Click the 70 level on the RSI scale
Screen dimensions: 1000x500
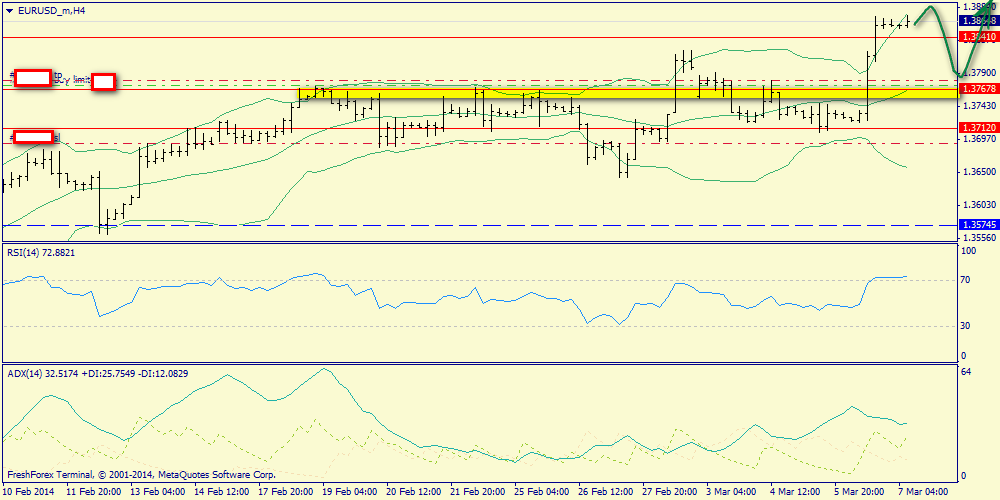coord(966,280)
